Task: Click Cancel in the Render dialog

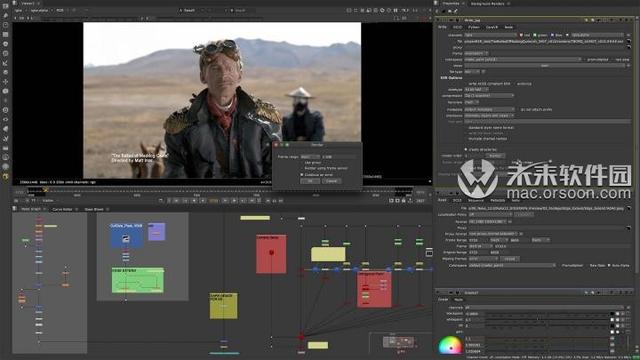Action: point(331,181)
